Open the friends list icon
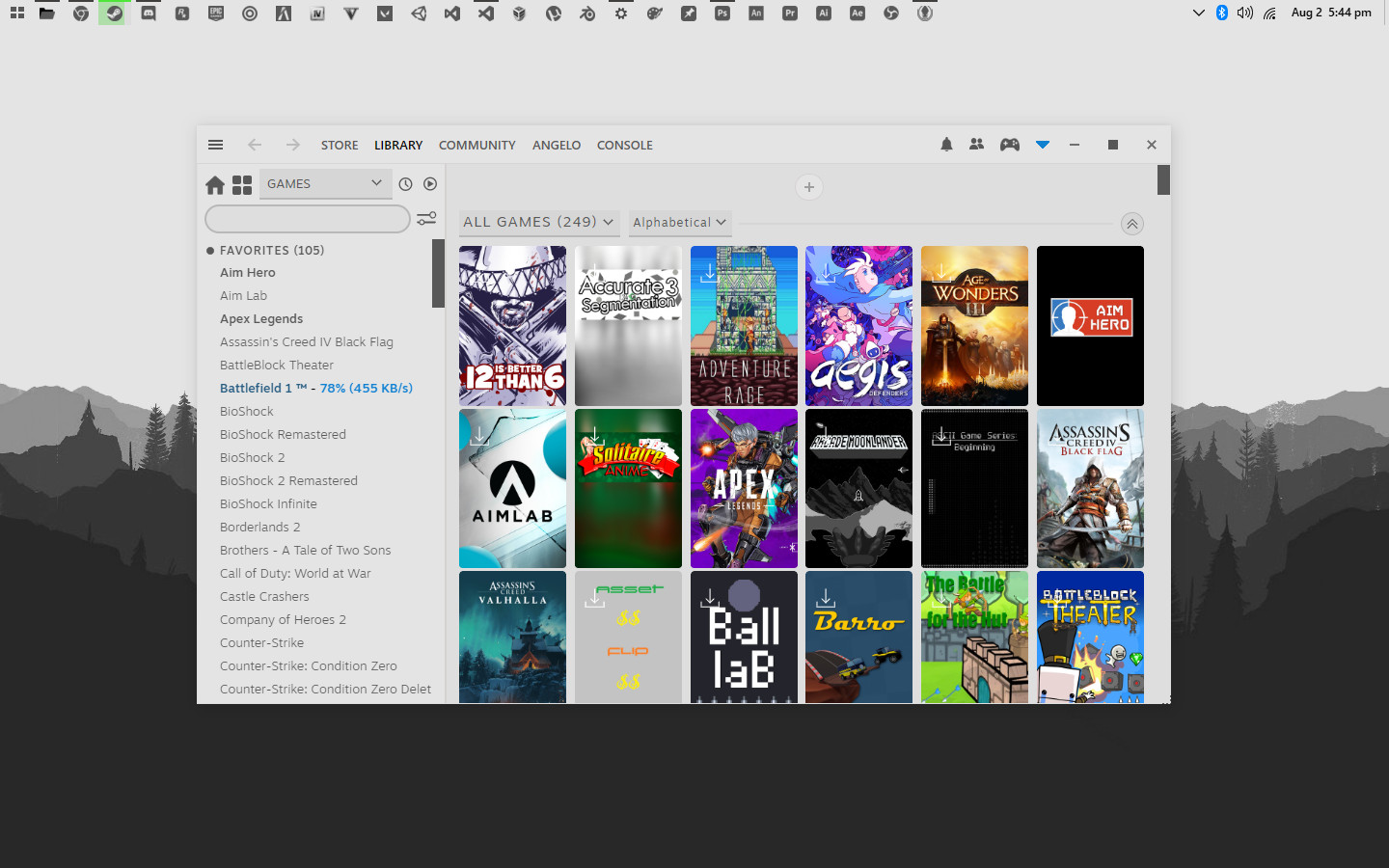This screenshot has width=1389, height=868. pyautogui.click(x=976, y=145)
